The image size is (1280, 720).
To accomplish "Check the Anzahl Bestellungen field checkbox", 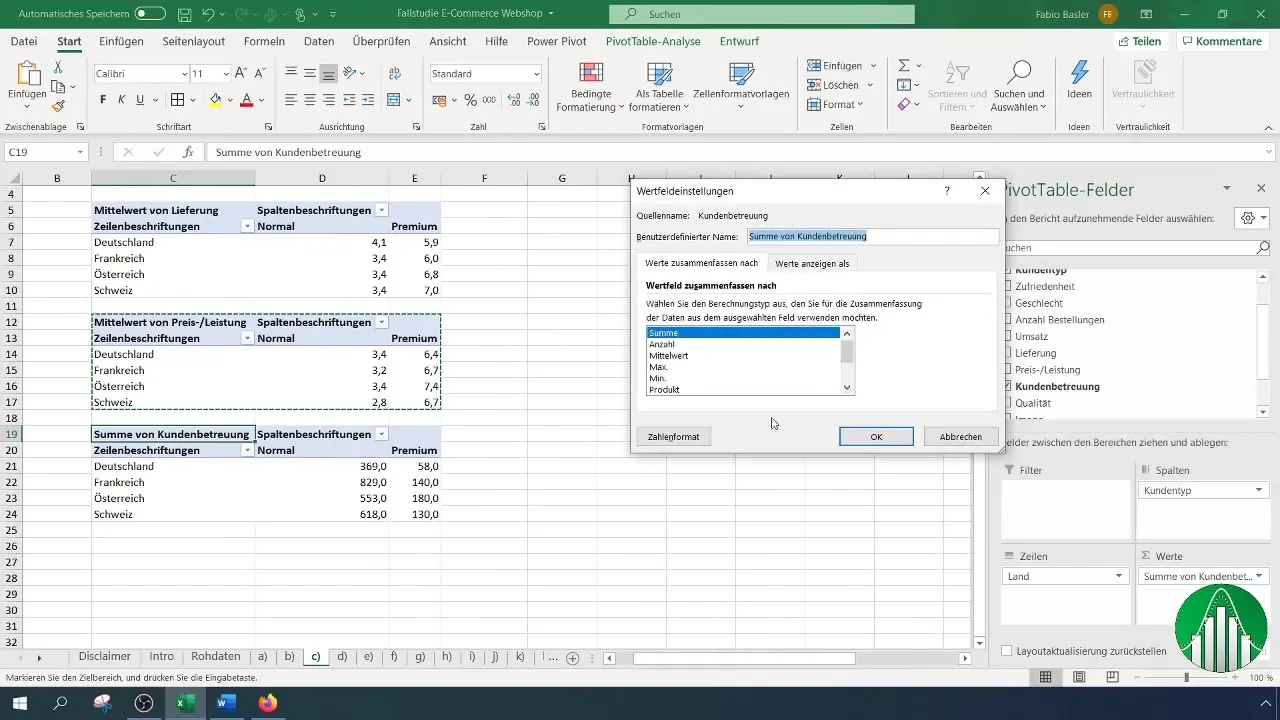I will pos(1007,320).
